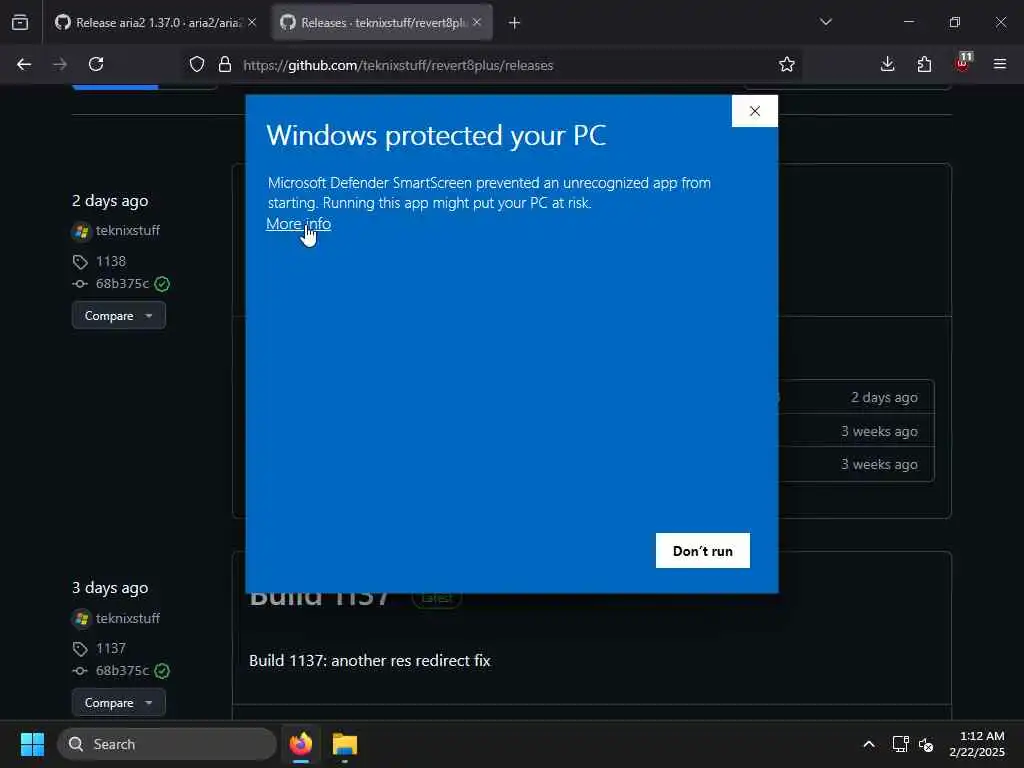Click the teknixstuff avatar for release 1137
Image resolution: width=1024 pixels, height=768 pixels.
point(81,618)
